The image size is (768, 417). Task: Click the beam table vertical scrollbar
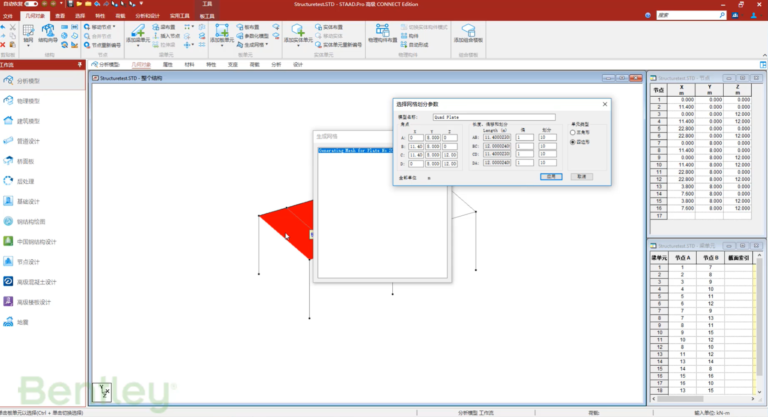759,324
